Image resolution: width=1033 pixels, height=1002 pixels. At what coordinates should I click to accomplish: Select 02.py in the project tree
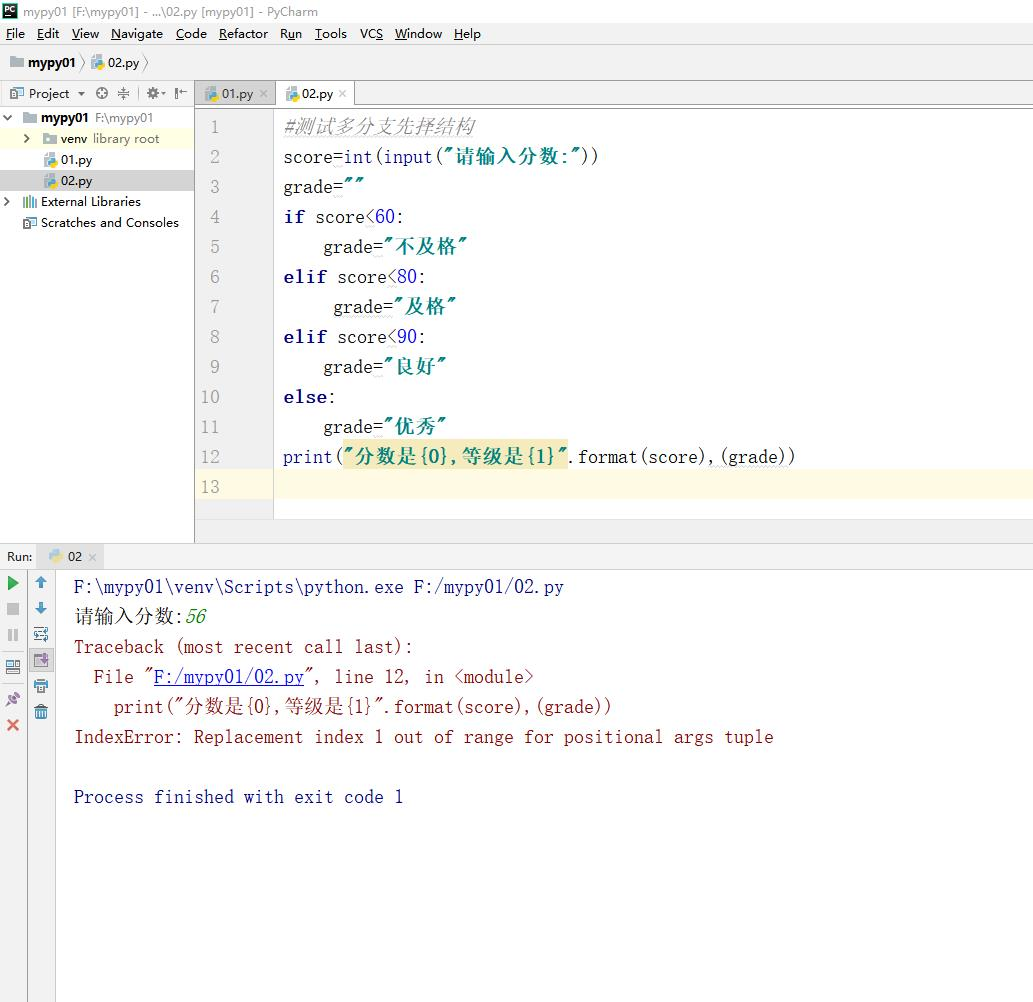tap(76, 181)
